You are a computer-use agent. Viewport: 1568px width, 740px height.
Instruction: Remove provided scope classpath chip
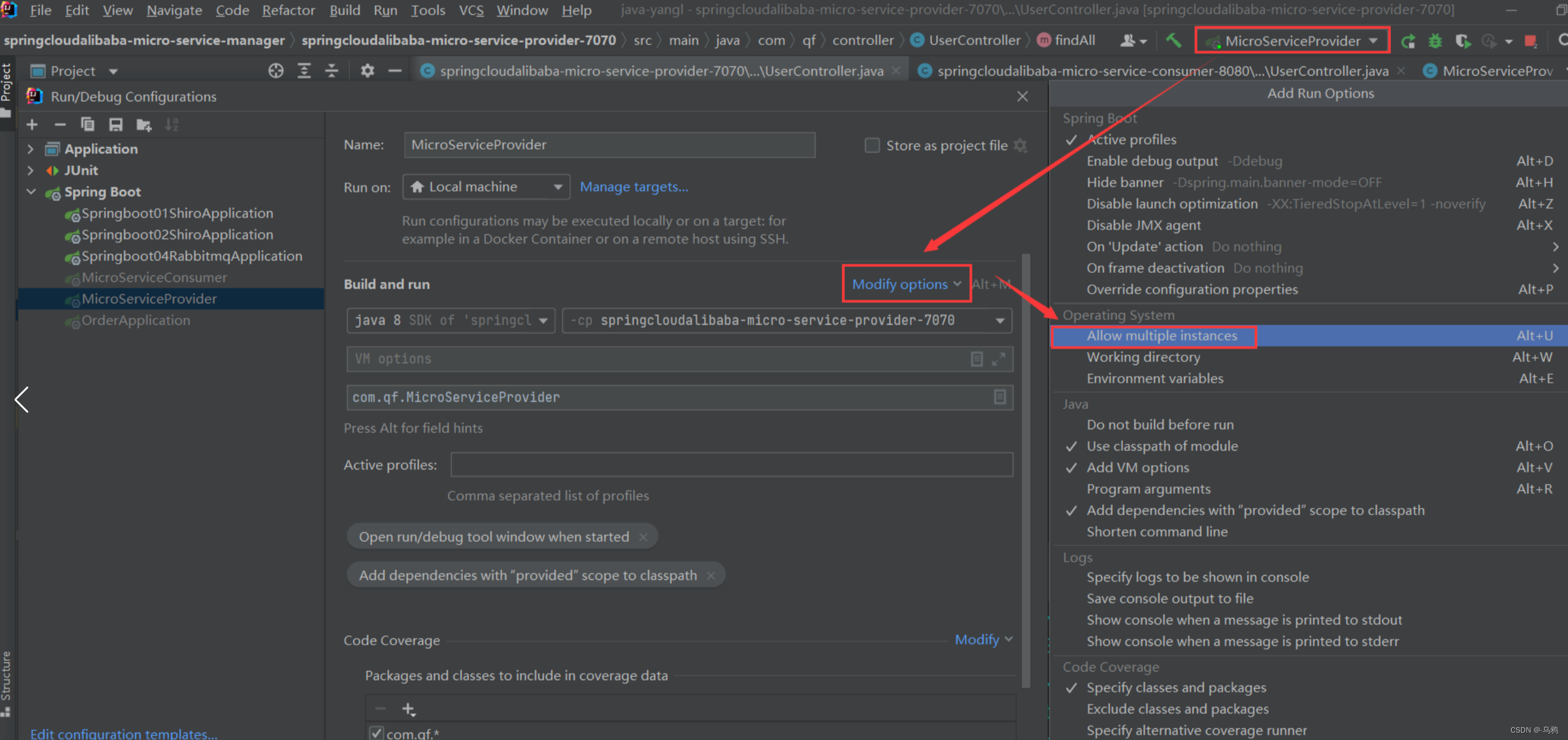click(x=711, y=575)
